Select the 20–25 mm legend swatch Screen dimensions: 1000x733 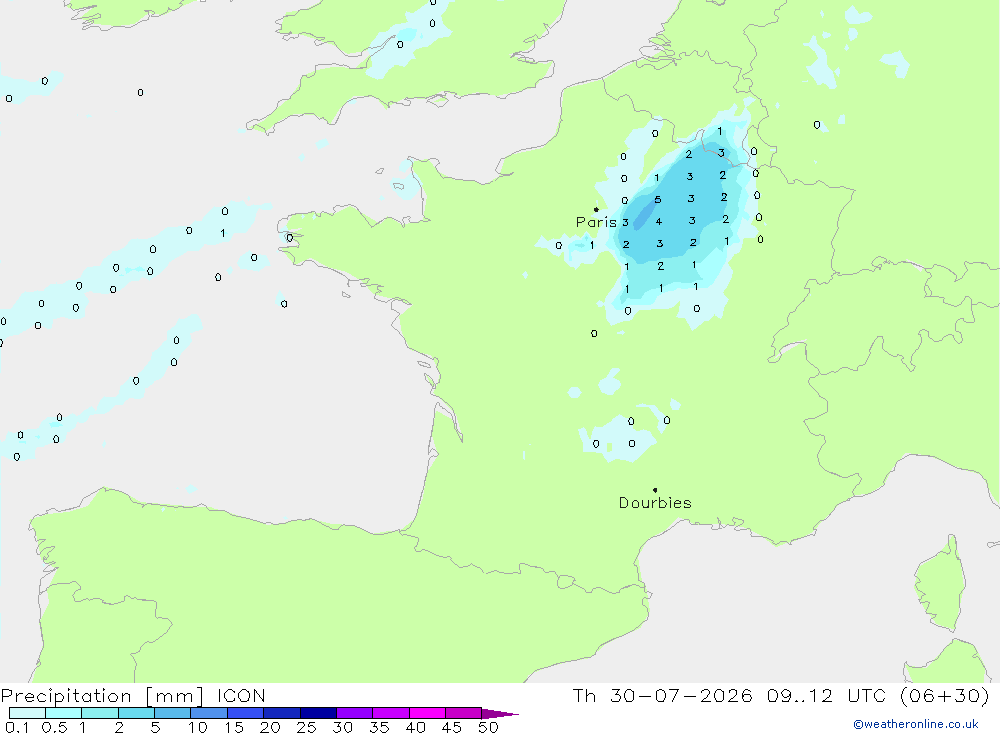coord(282,713)
